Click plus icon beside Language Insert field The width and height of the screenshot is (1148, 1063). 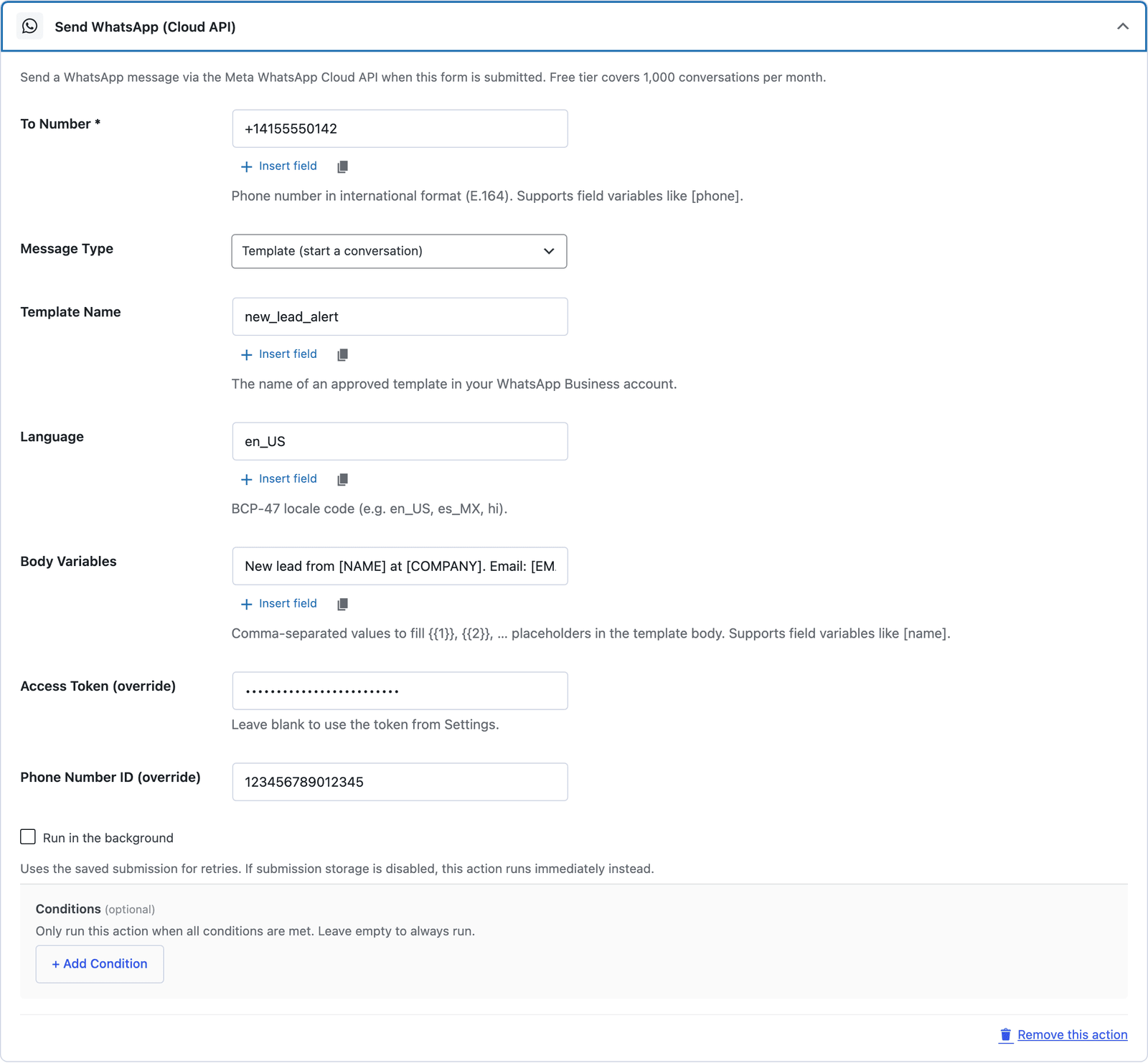click(246, 479)
